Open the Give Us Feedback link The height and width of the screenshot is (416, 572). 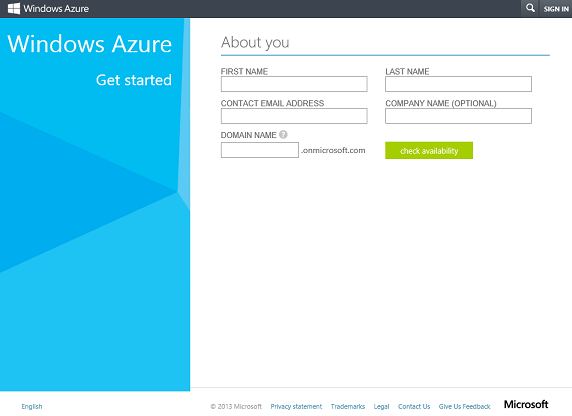click(x=464, y=407)
